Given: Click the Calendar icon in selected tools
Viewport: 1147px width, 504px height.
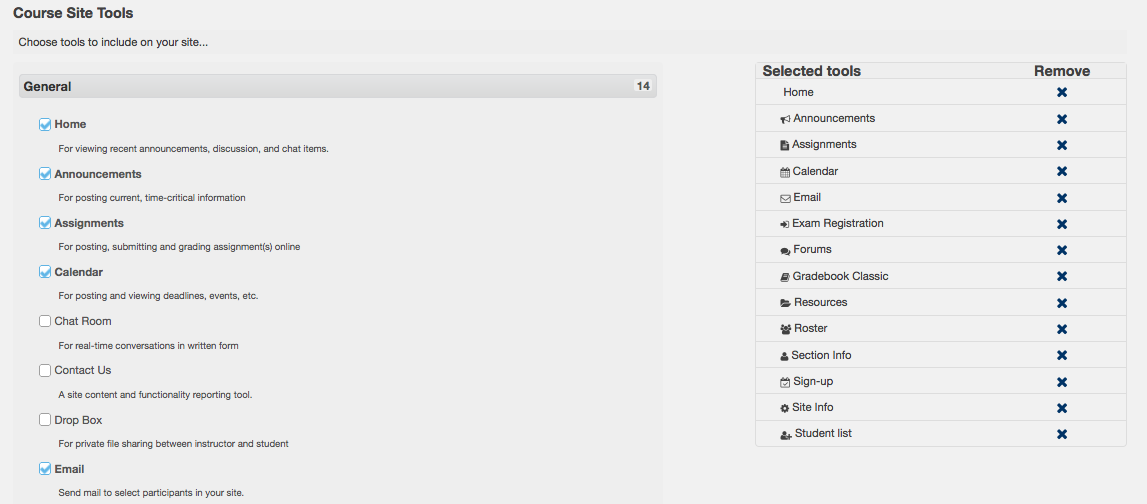Looking at the screenshot, I should point(785,173).
